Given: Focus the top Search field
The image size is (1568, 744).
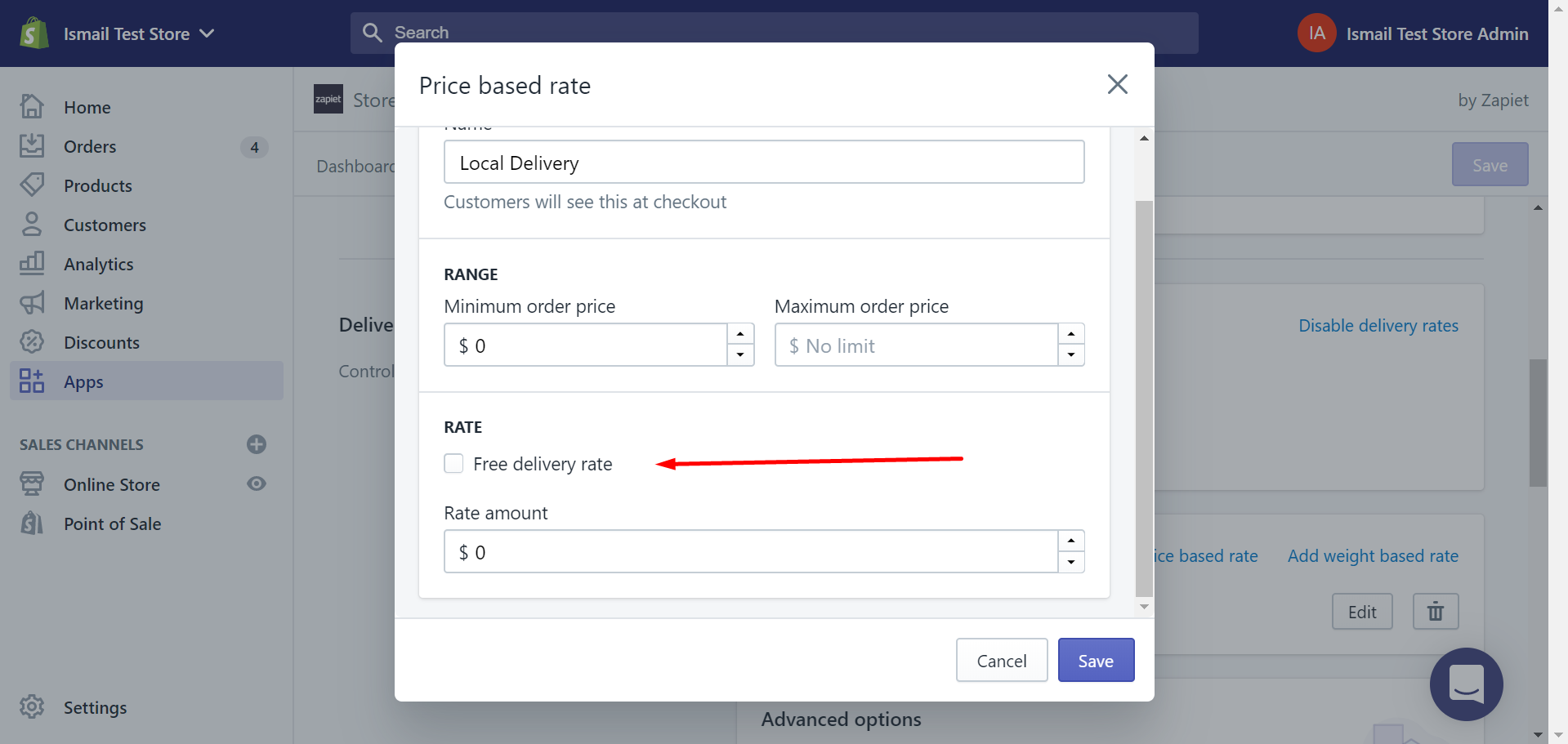Looking at the screenshot, I should (774, 33).
